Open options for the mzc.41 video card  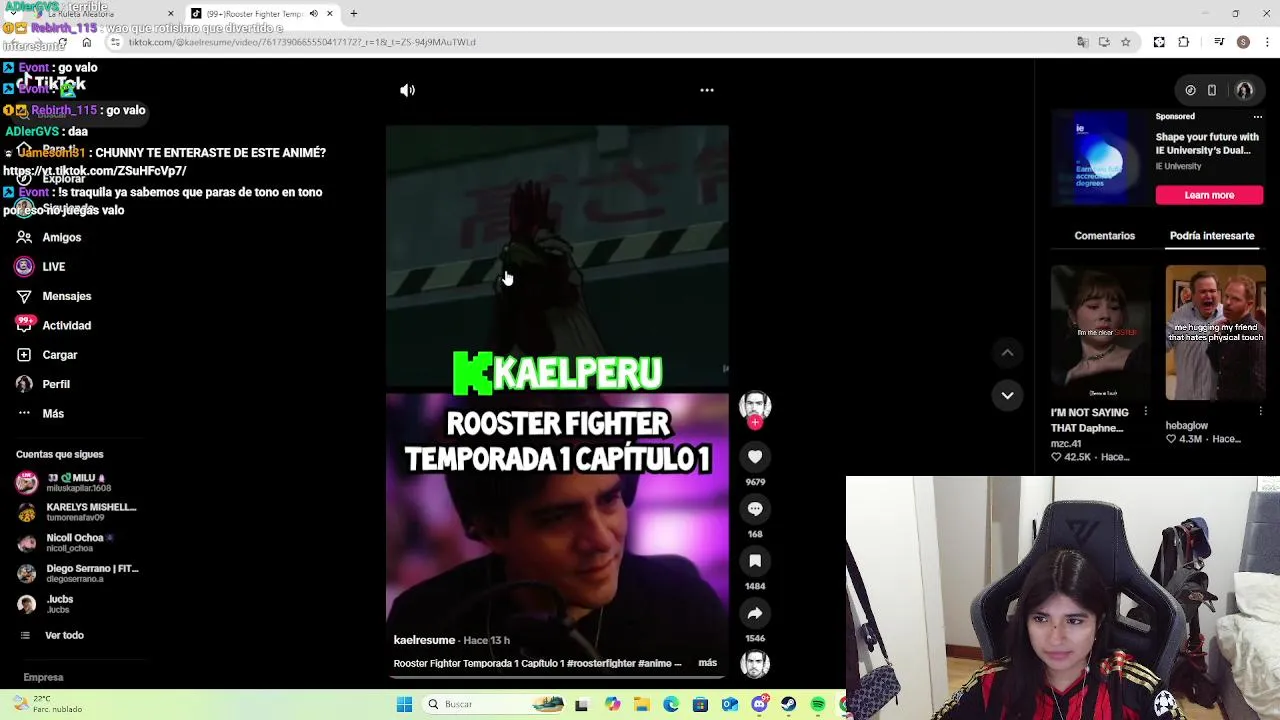(x=1146, y=412)
